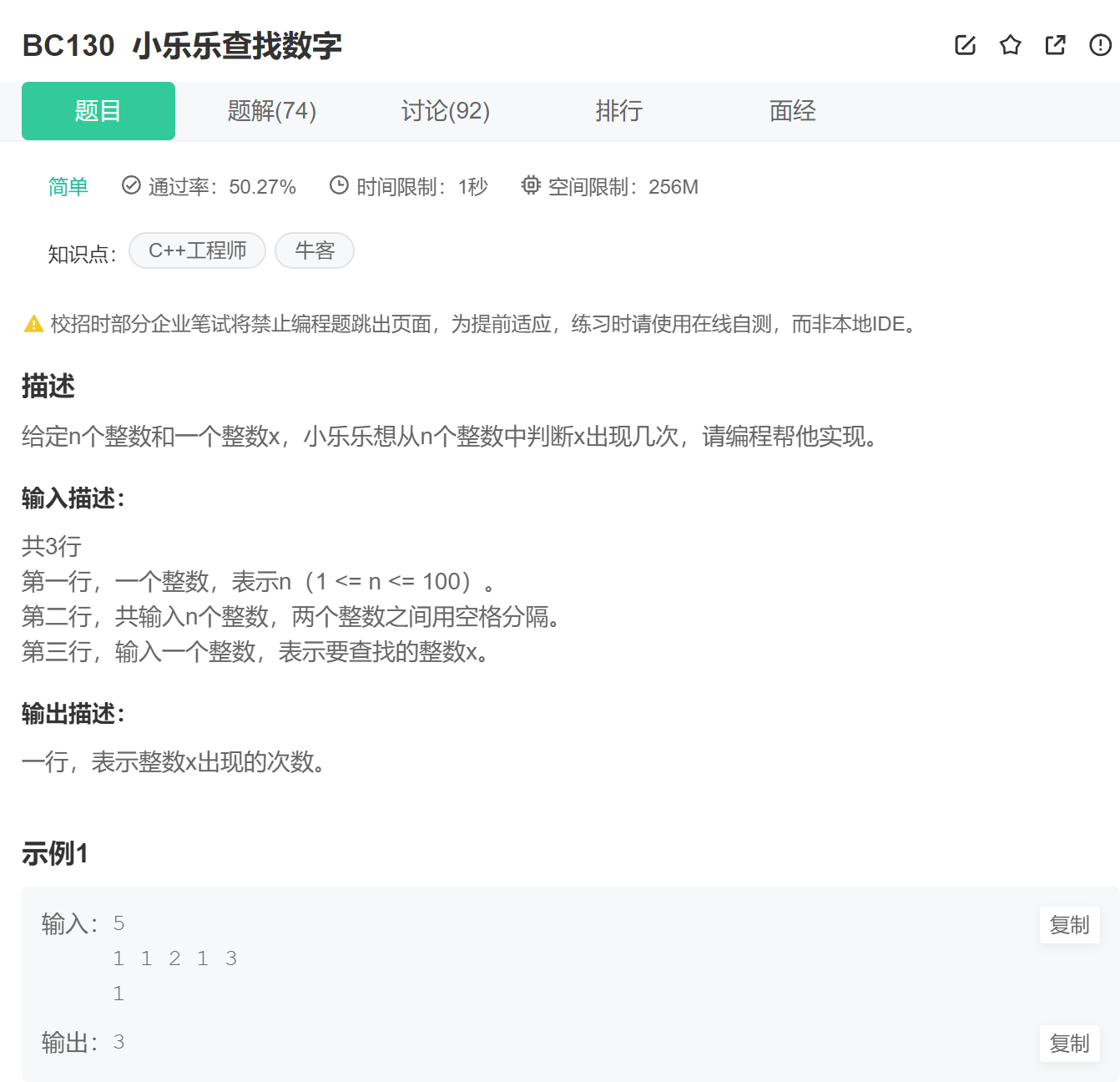Report issue via exclamation circle icon
1120x1082 pixels.
(1100, 45)
